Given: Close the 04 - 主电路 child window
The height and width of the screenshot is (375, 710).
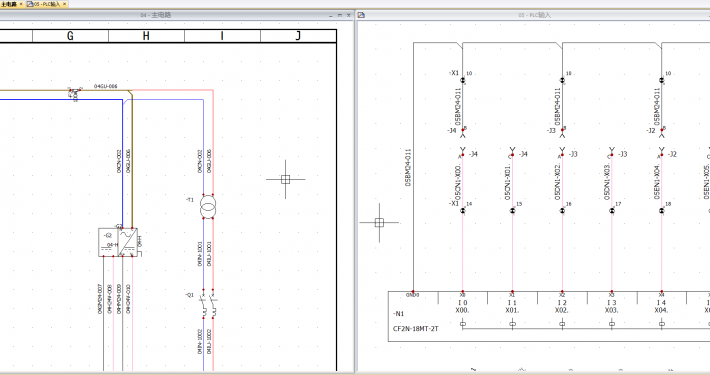Looking at the screenshot, I should tap(348, 15).
